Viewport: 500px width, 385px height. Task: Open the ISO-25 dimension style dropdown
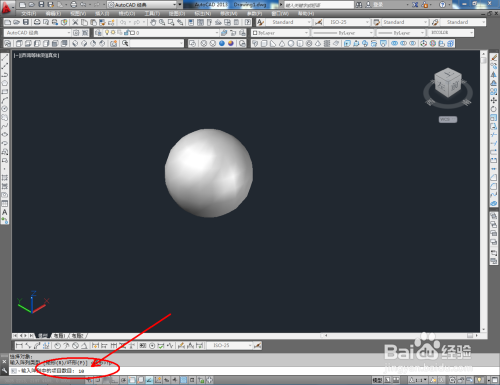367,22
